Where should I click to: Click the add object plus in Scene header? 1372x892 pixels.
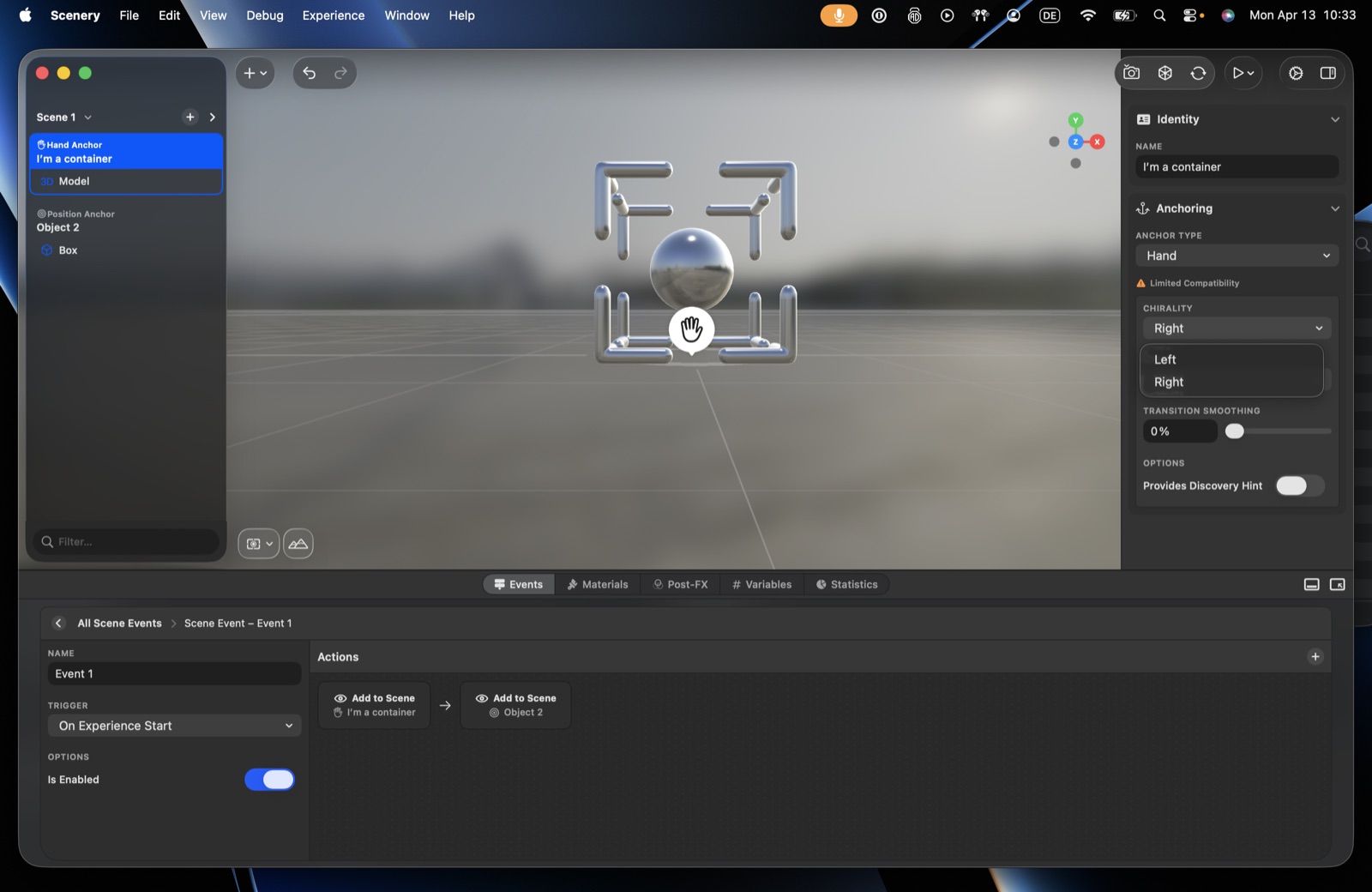pos(190,117)
